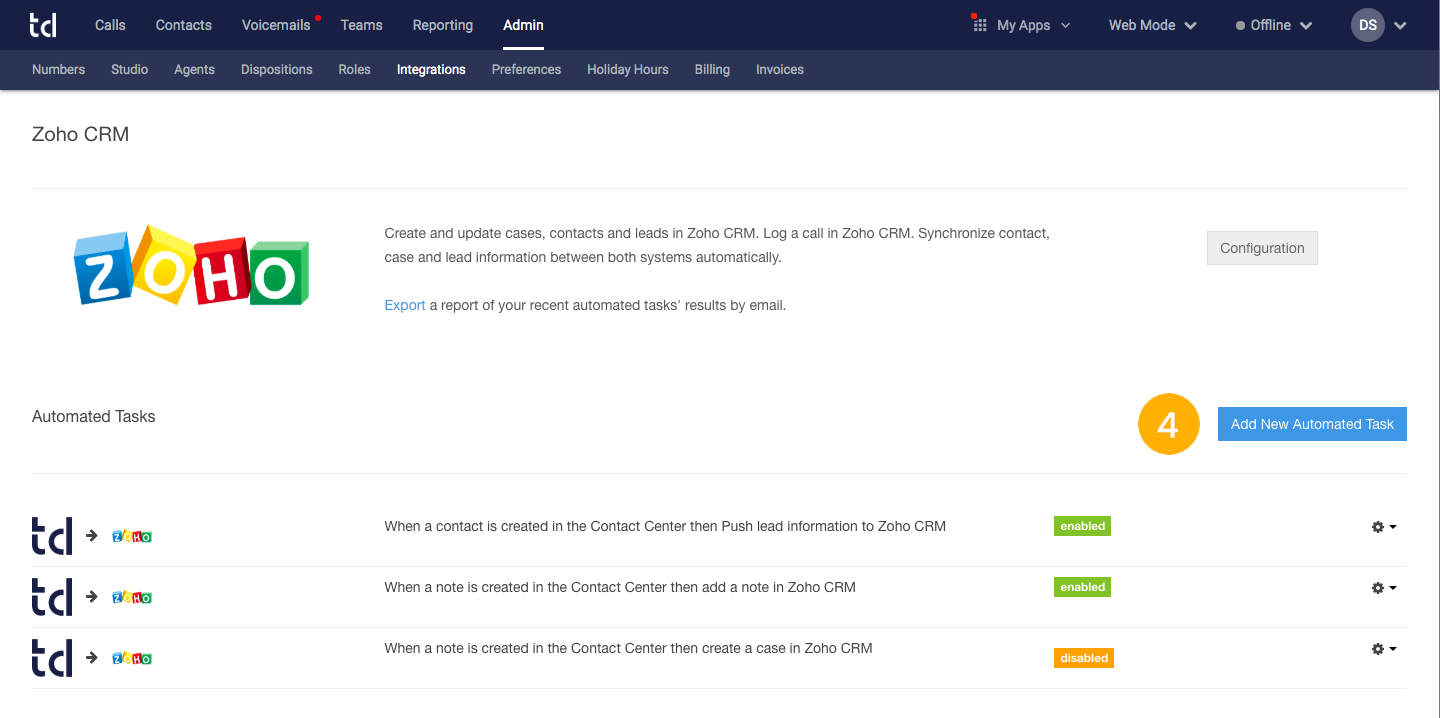The height and width of the screenshot is (718, 1440).
Task: Expand user menu chevron beside DS
Action: pos(1400,26)
